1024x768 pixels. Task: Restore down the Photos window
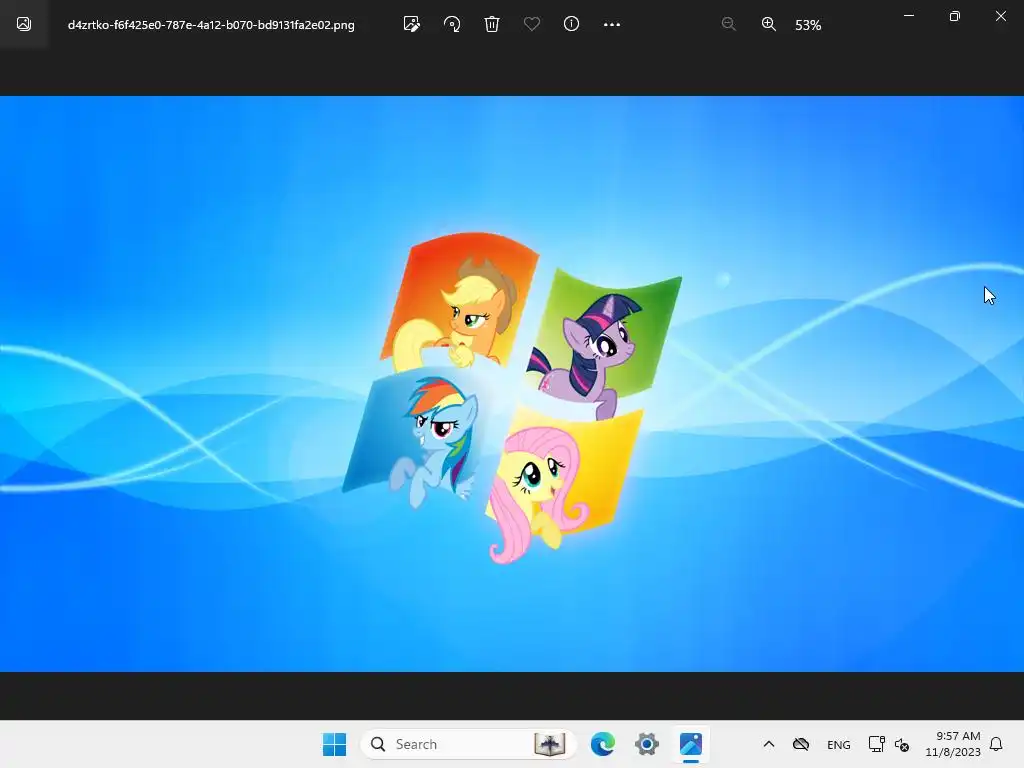tap(955, 16)
